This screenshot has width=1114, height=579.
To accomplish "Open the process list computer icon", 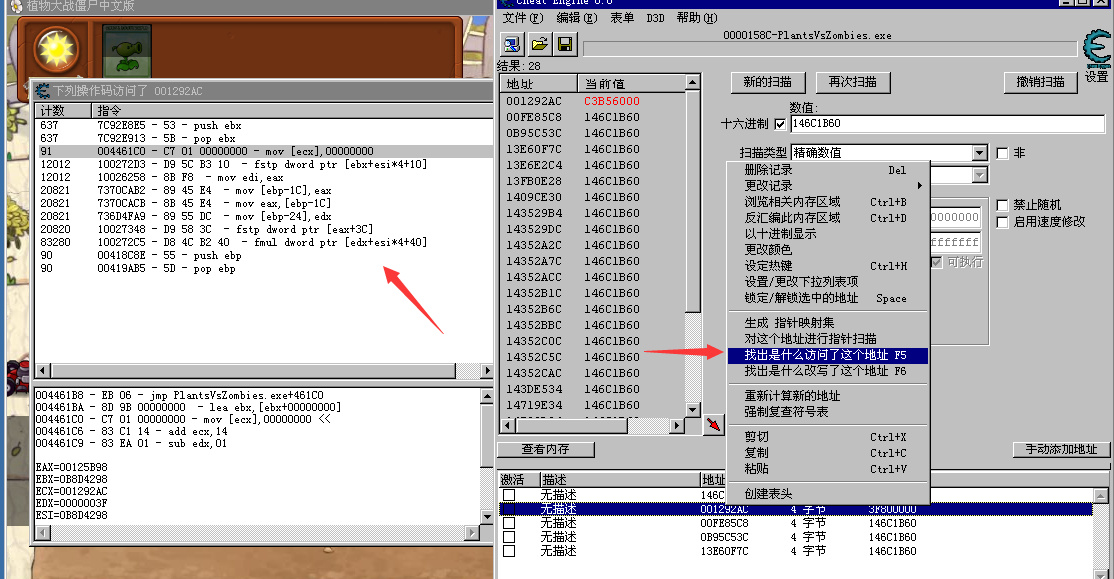I will (512, 45).
